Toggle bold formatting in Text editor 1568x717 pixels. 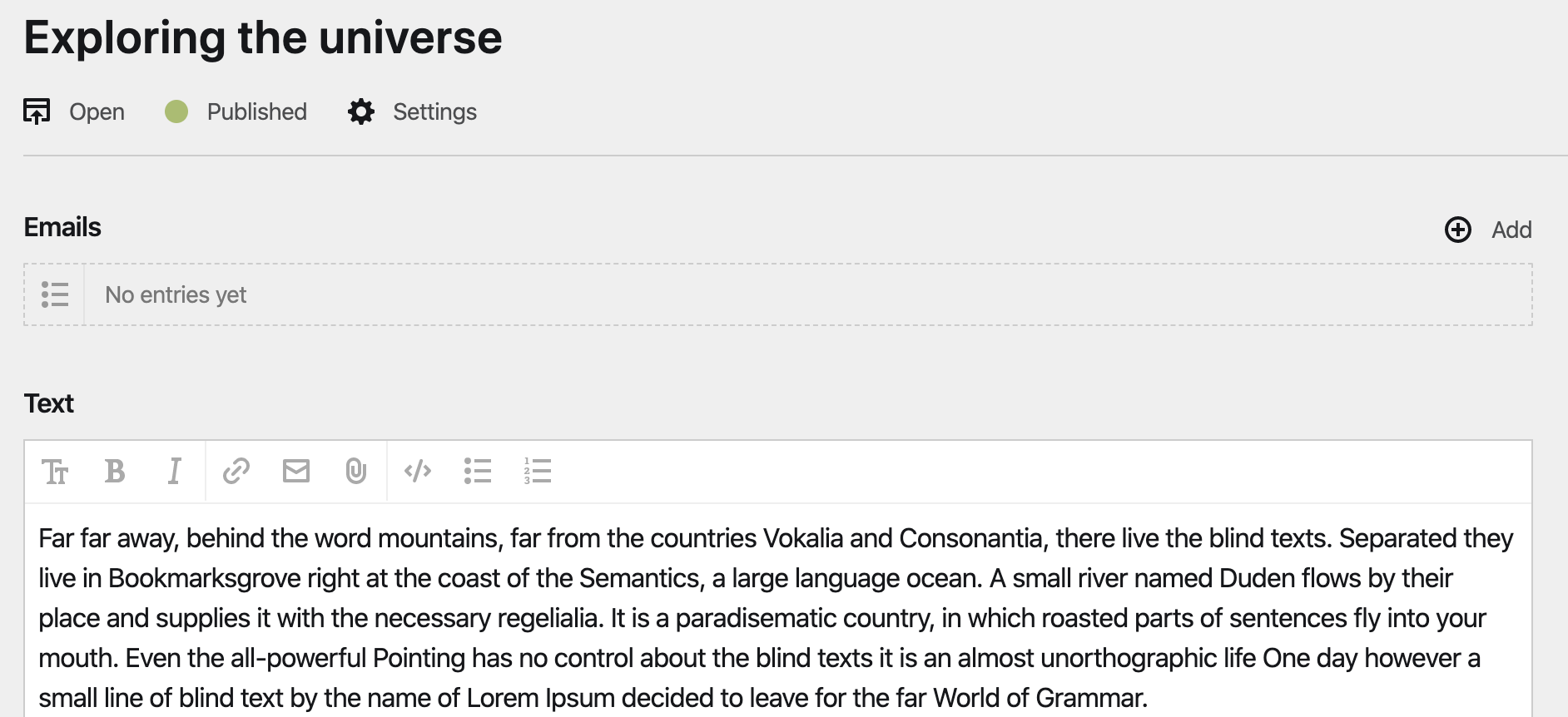[x=115, y=472]
